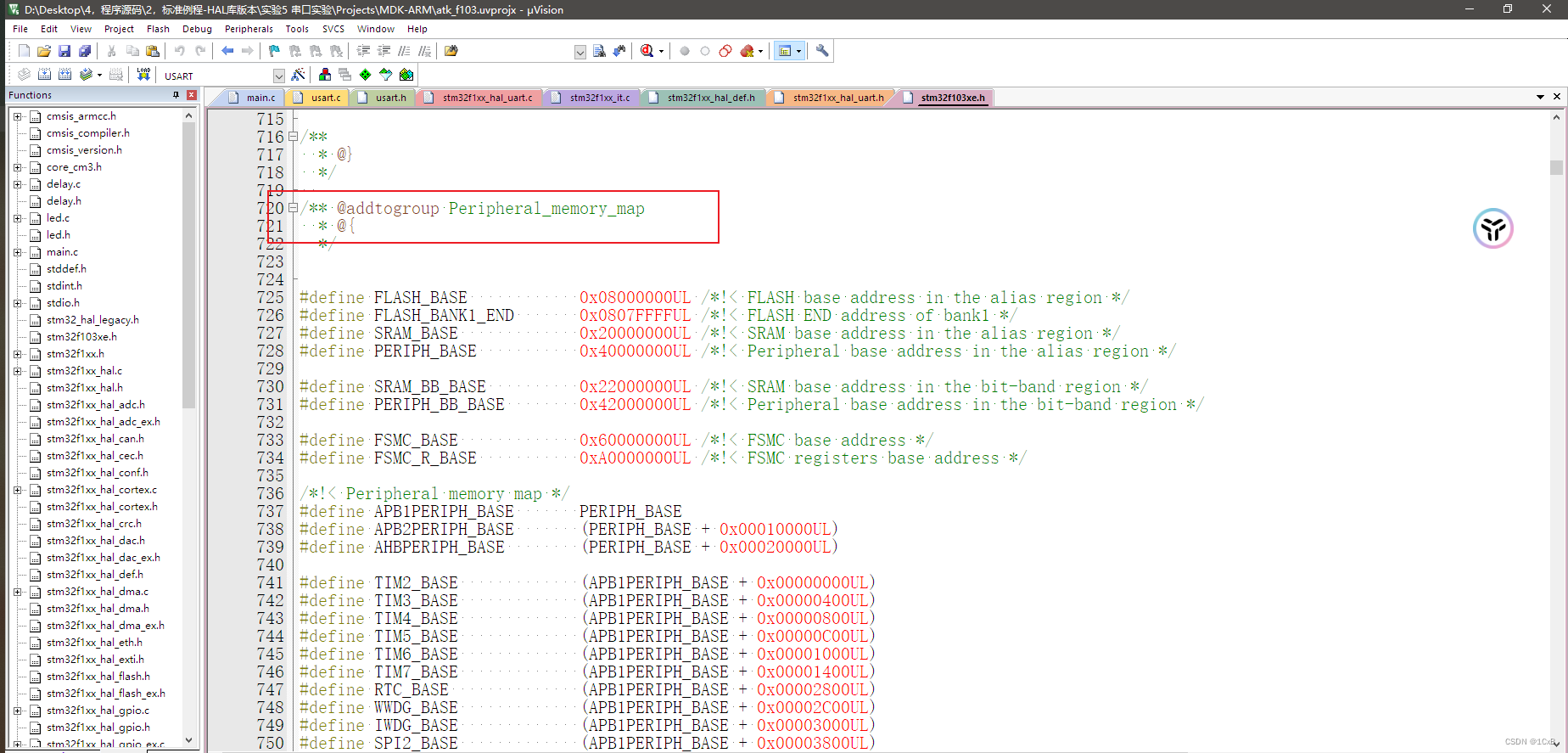Click the editor vertical scrollbar thumb

1556,166
